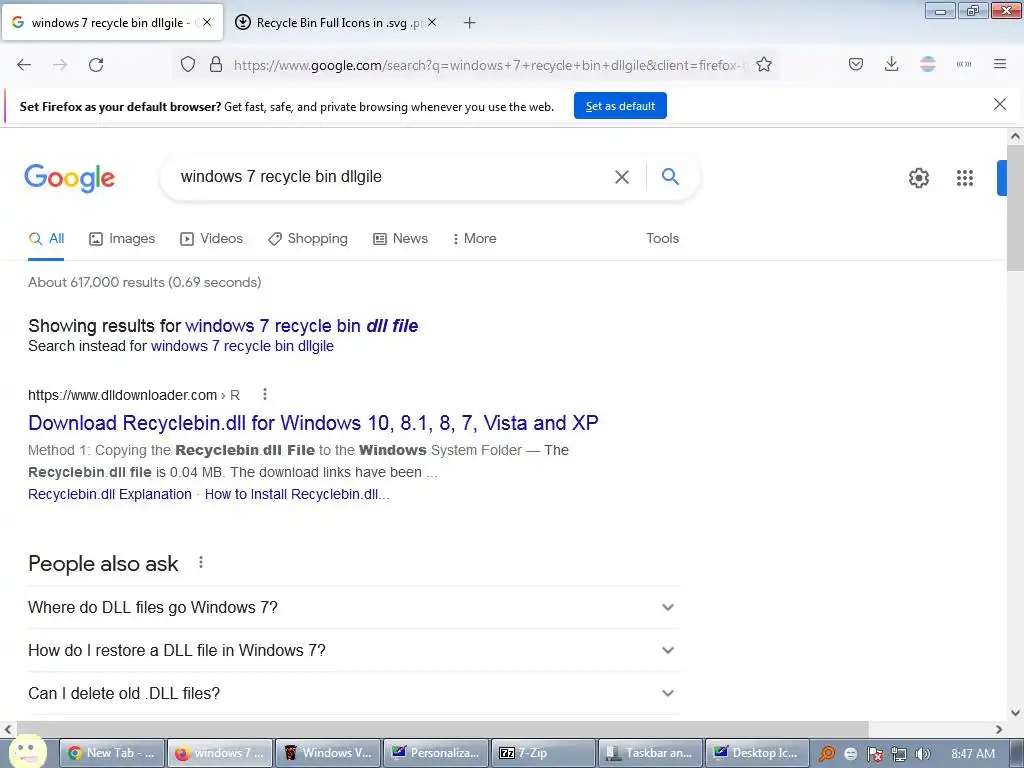Viewport: 1024px width, 768px height.
Task: Open options dots beside dlldownloader result
Action: click(x=264, y=394)
